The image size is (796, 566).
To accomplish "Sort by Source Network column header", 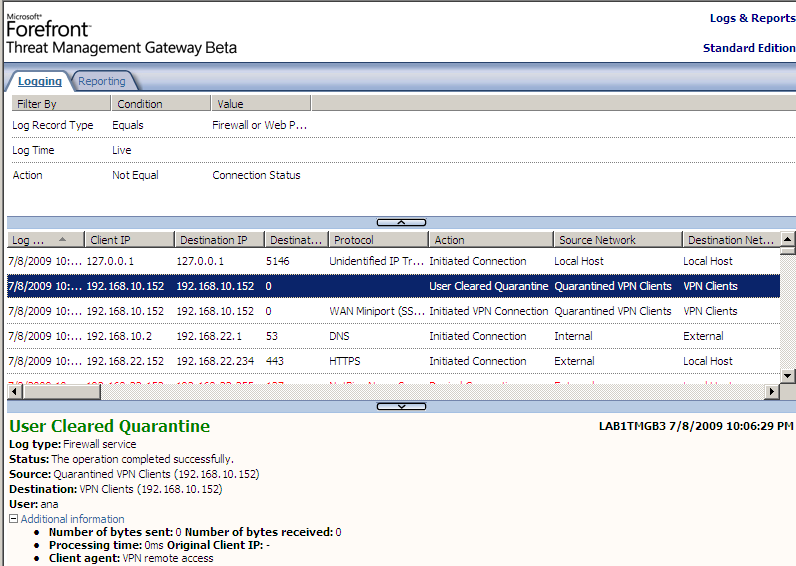I will tap(617, 240).
